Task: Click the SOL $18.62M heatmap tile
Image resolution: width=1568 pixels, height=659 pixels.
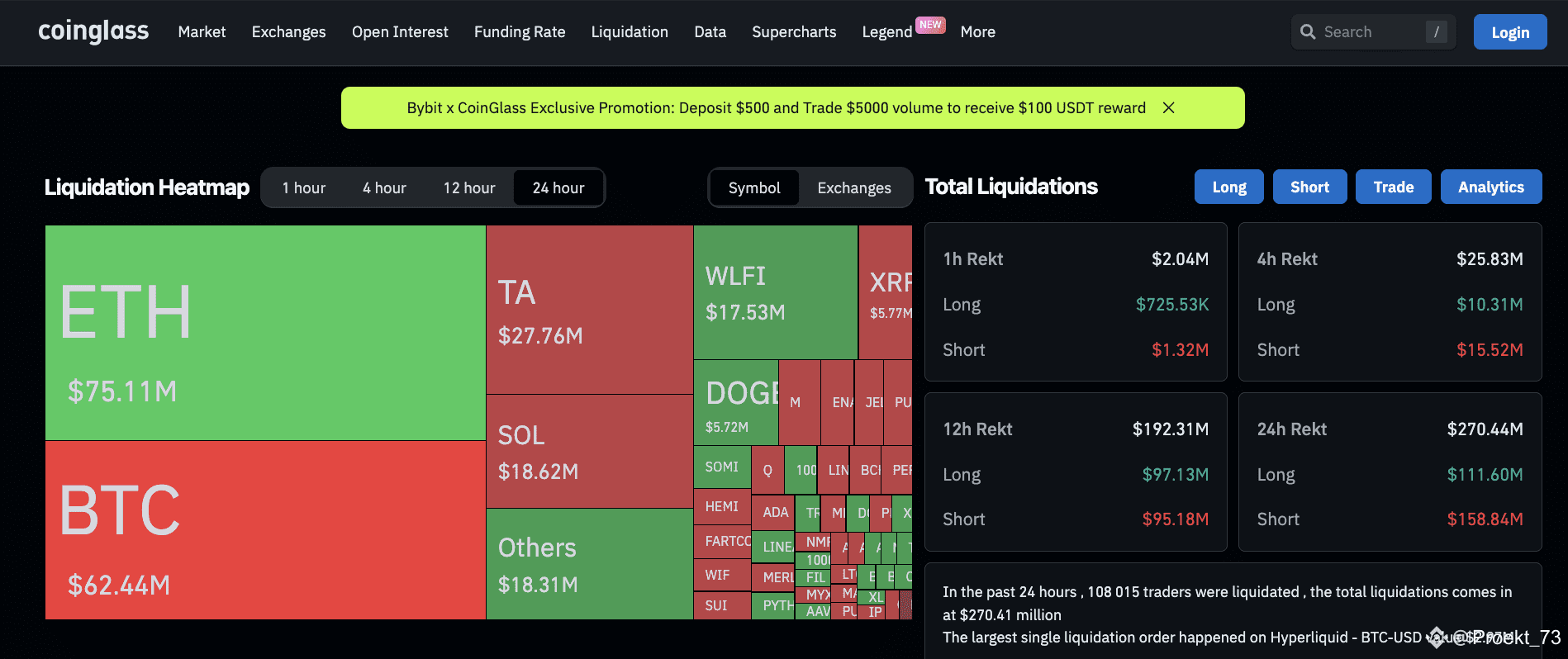Action: [x=590, y=451]
